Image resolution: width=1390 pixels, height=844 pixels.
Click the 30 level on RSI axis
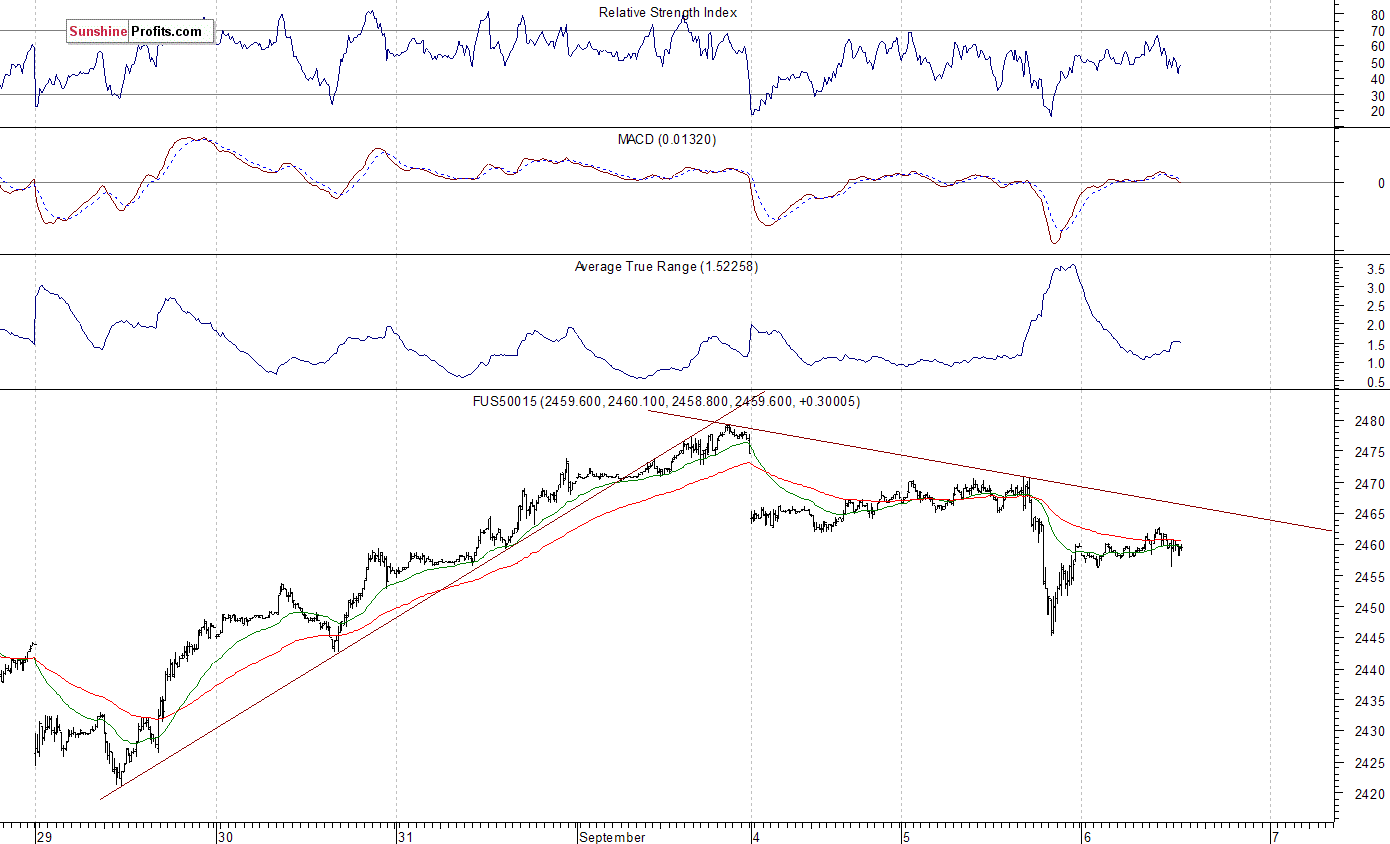[x=1378, y=95]
